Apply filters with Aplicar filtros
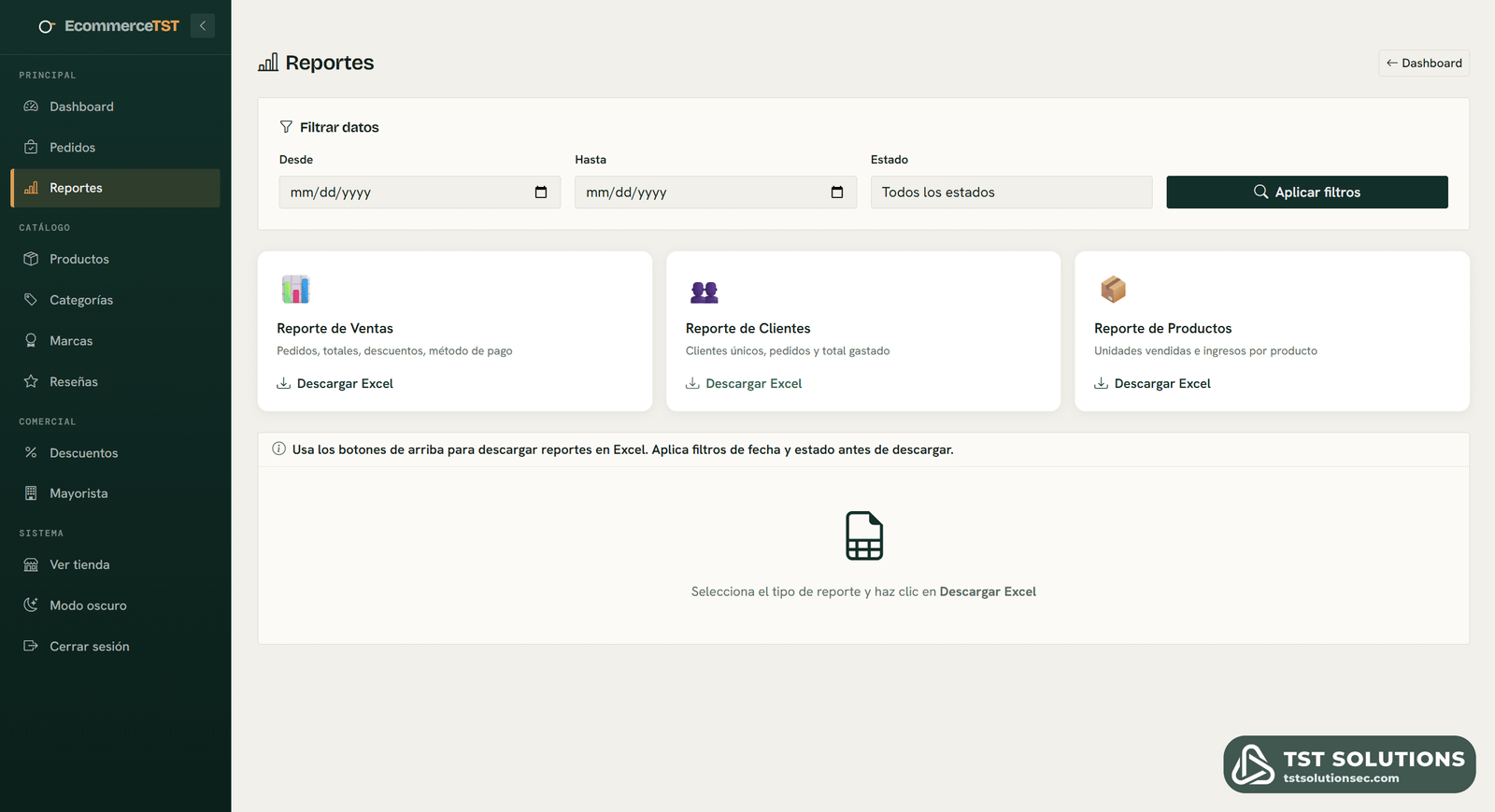This screenshot has width=1495, height=812. click(x=1307, y=192)
